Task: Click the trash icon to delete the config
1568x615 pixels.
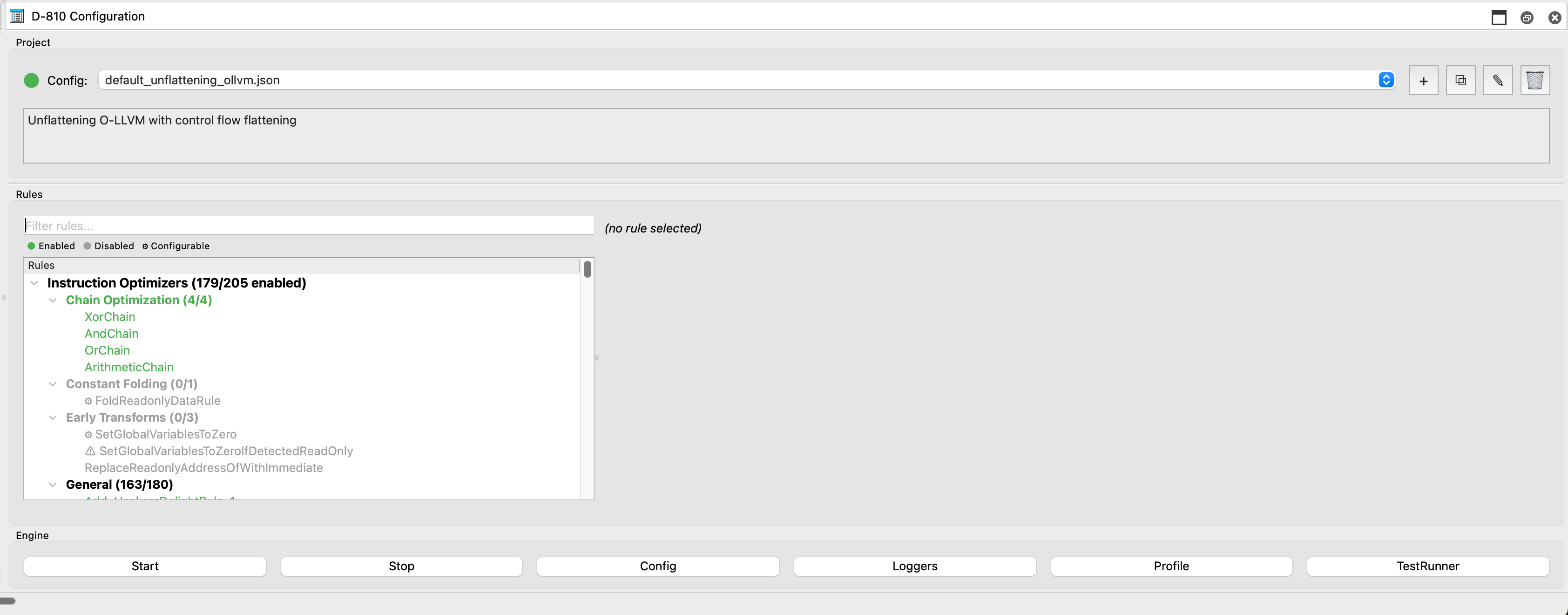Action: click(1536, 80)
